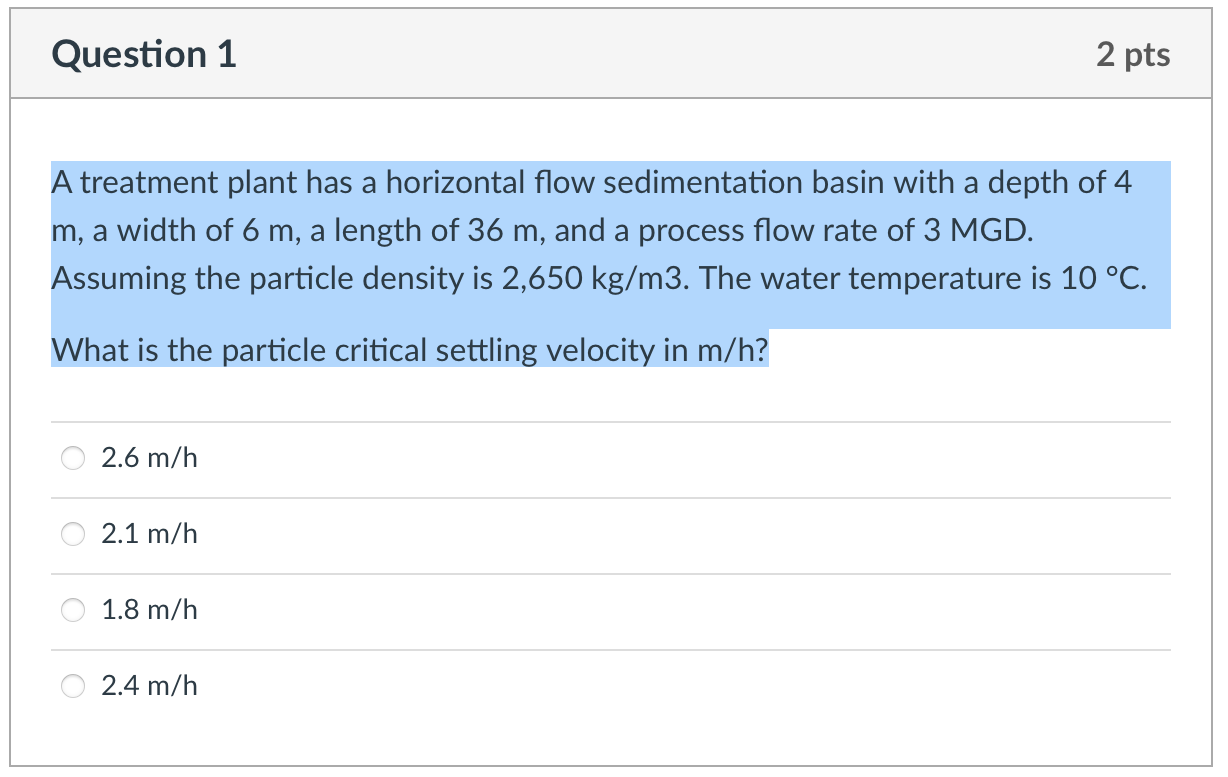Image resolution: width=1228 pixels, height=777 pixels.
Task: Select the 2.6 m/h radio button
Action: tap(72, 458)
